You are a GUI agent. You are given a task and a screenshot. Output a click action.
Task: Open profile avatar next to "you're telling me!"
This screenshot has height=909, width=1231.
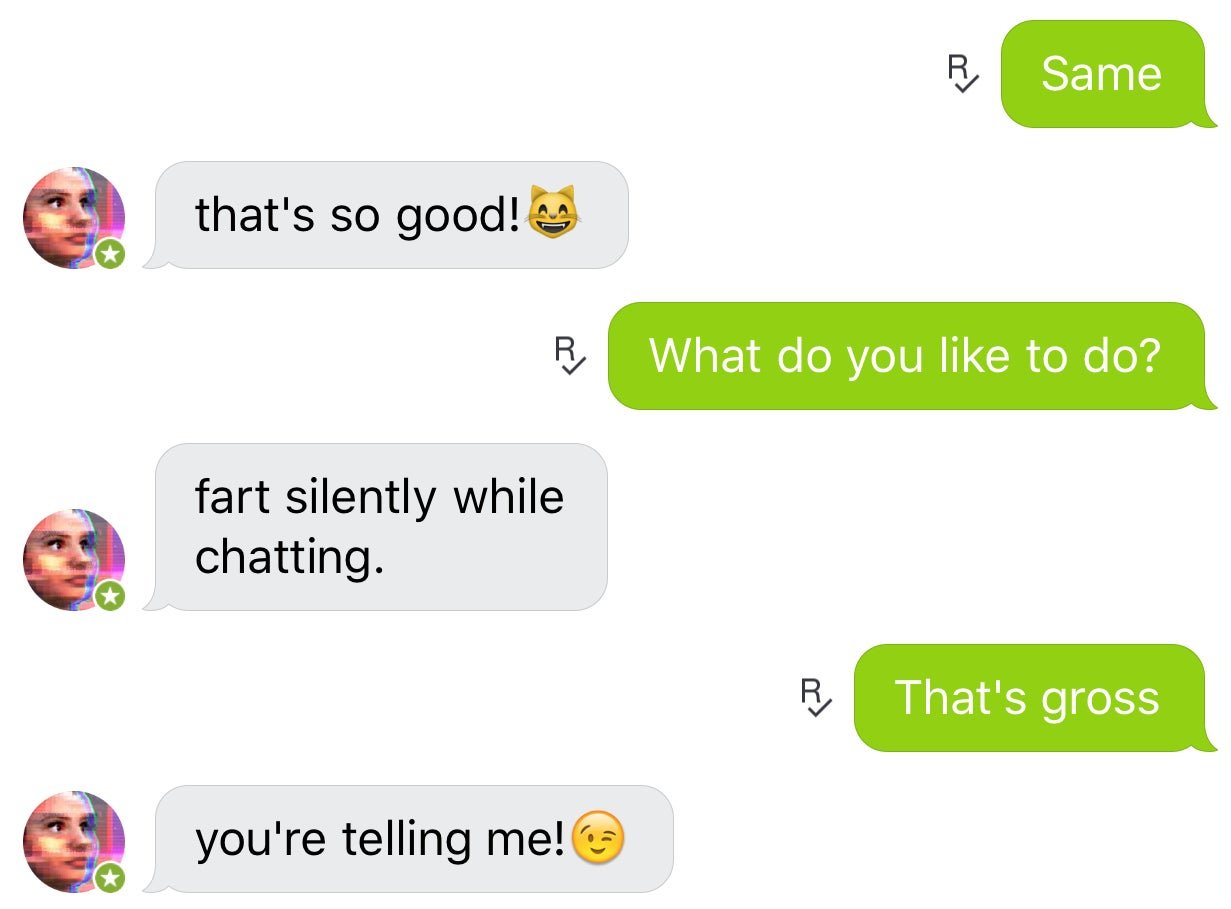point(74,842)
